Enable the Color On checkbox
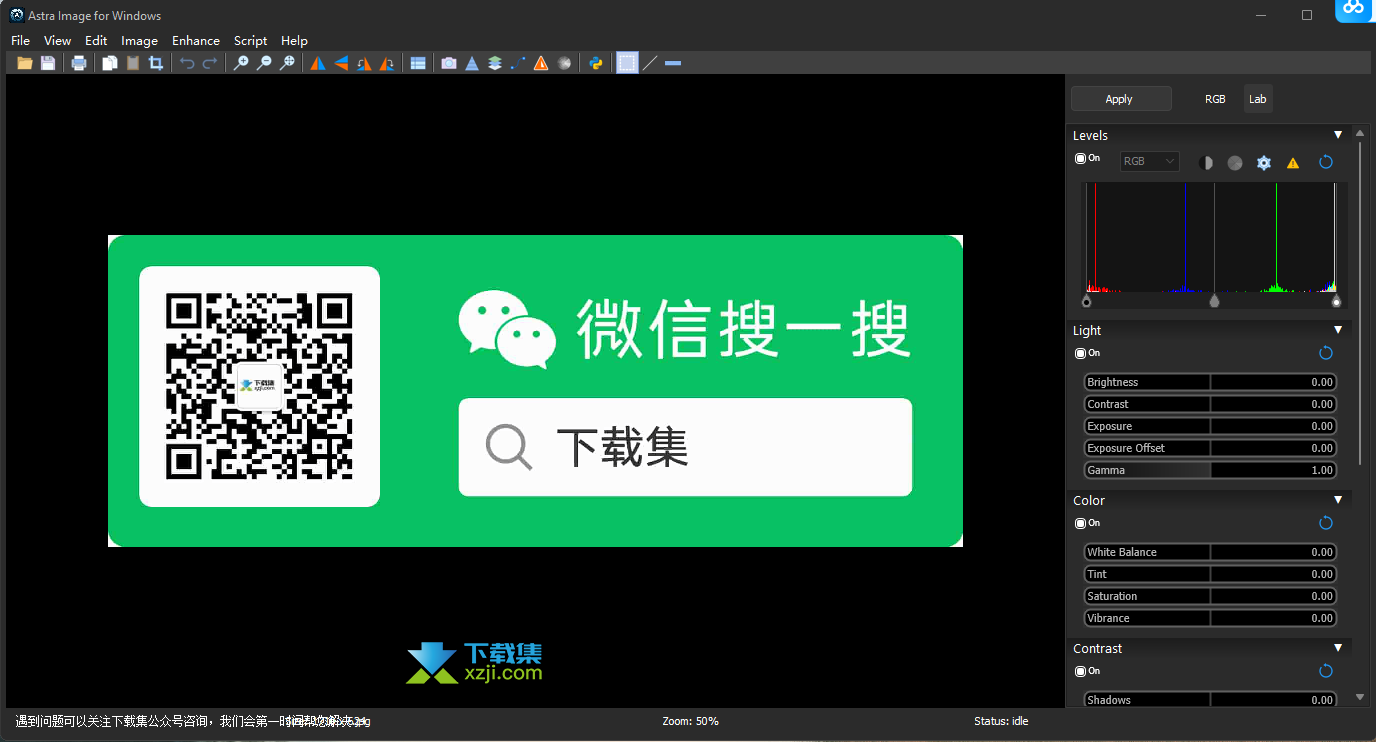This screenshot has width=1376, height=742. click(1080, 523)
